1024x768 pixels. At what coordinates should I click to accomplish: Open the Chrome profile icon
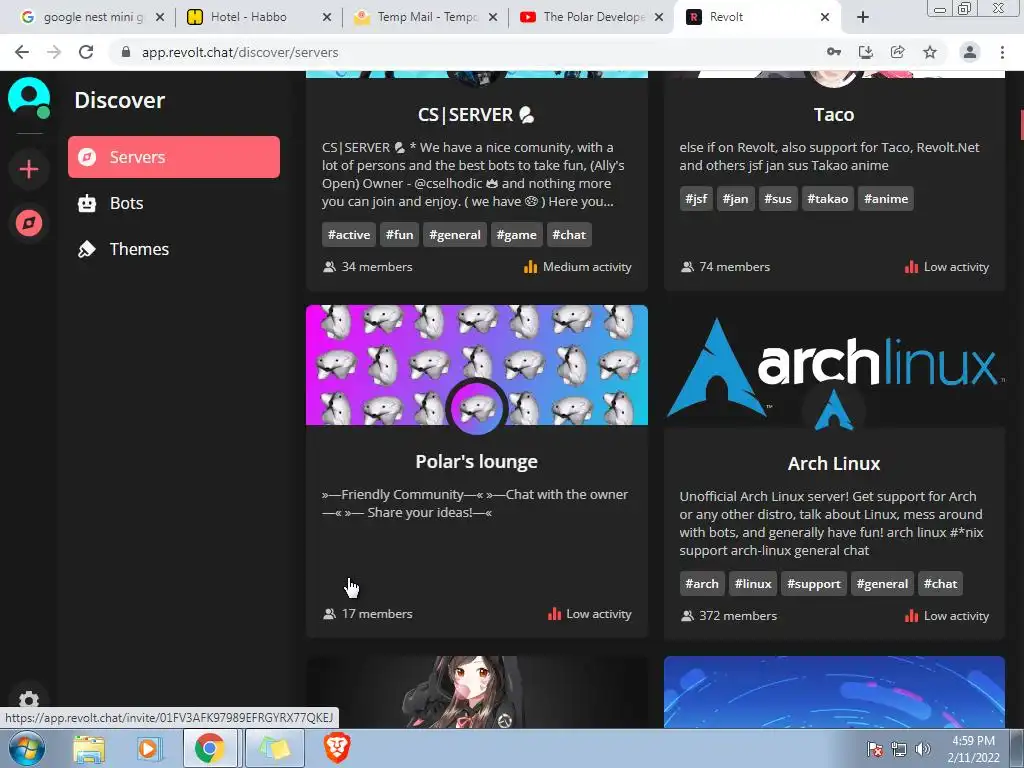tap(970, 52)
